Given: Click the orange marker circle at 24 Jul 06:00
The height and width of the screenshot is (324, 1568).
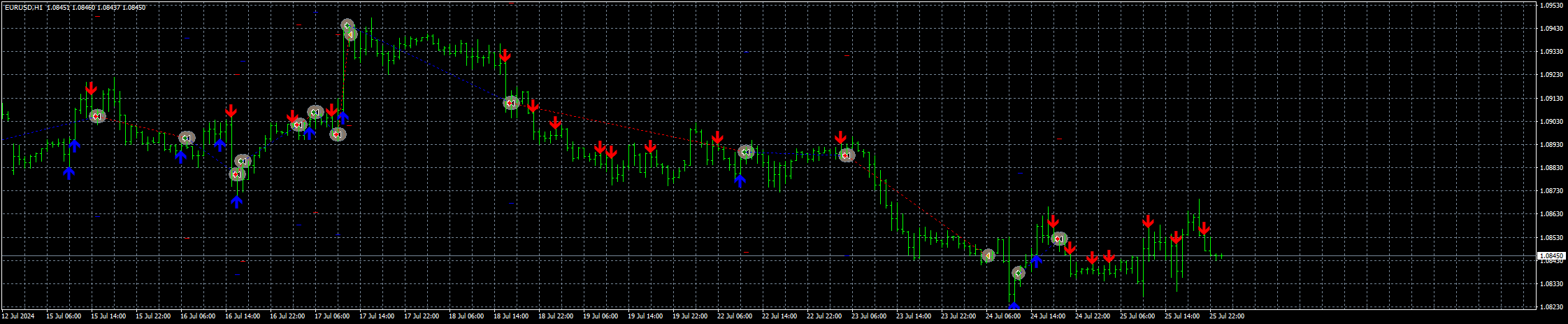Looking at the screenshot, I should [988, 256].
